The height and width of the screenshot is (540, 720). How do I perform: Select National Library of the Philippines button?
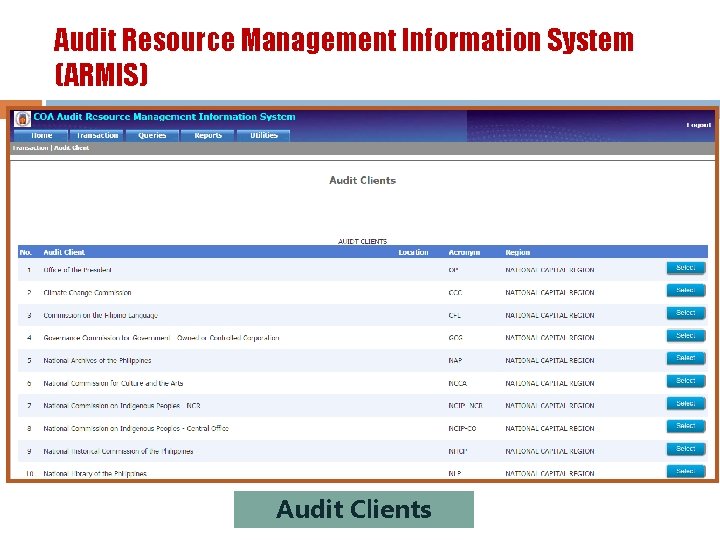(x=686, y=471)
